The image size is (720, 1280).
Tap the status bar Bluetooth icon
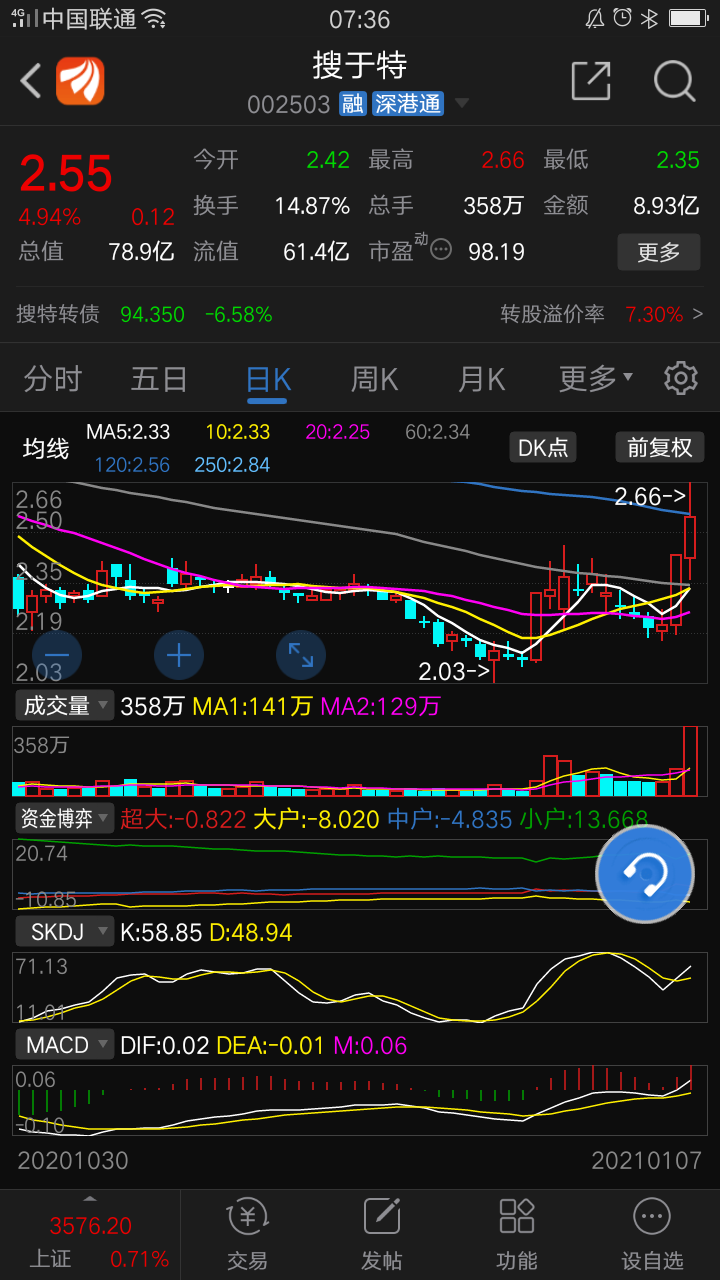point(649,18)
